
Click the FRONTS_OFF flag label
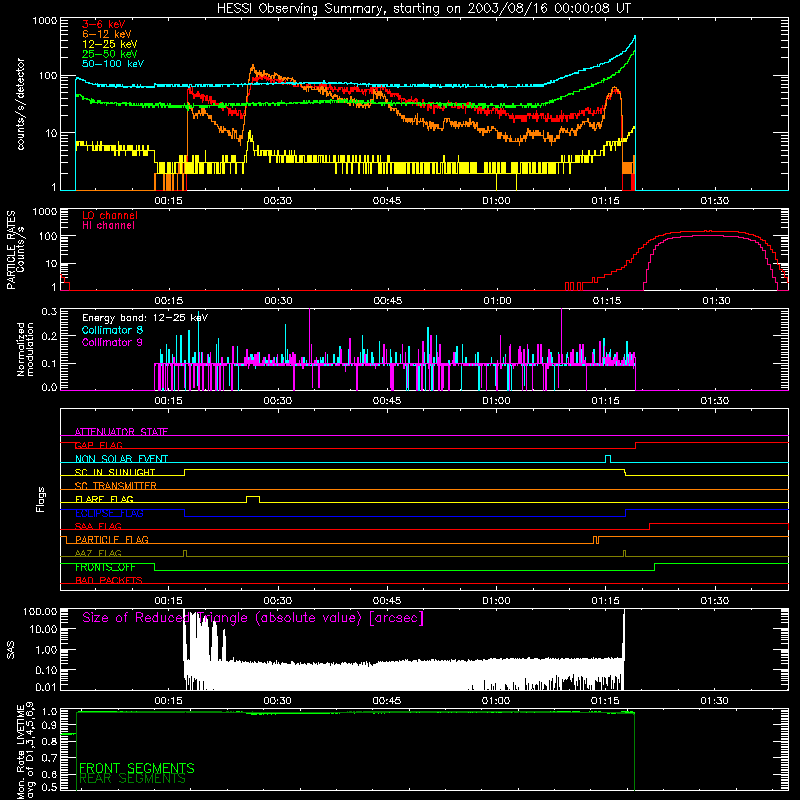point(105,567)
